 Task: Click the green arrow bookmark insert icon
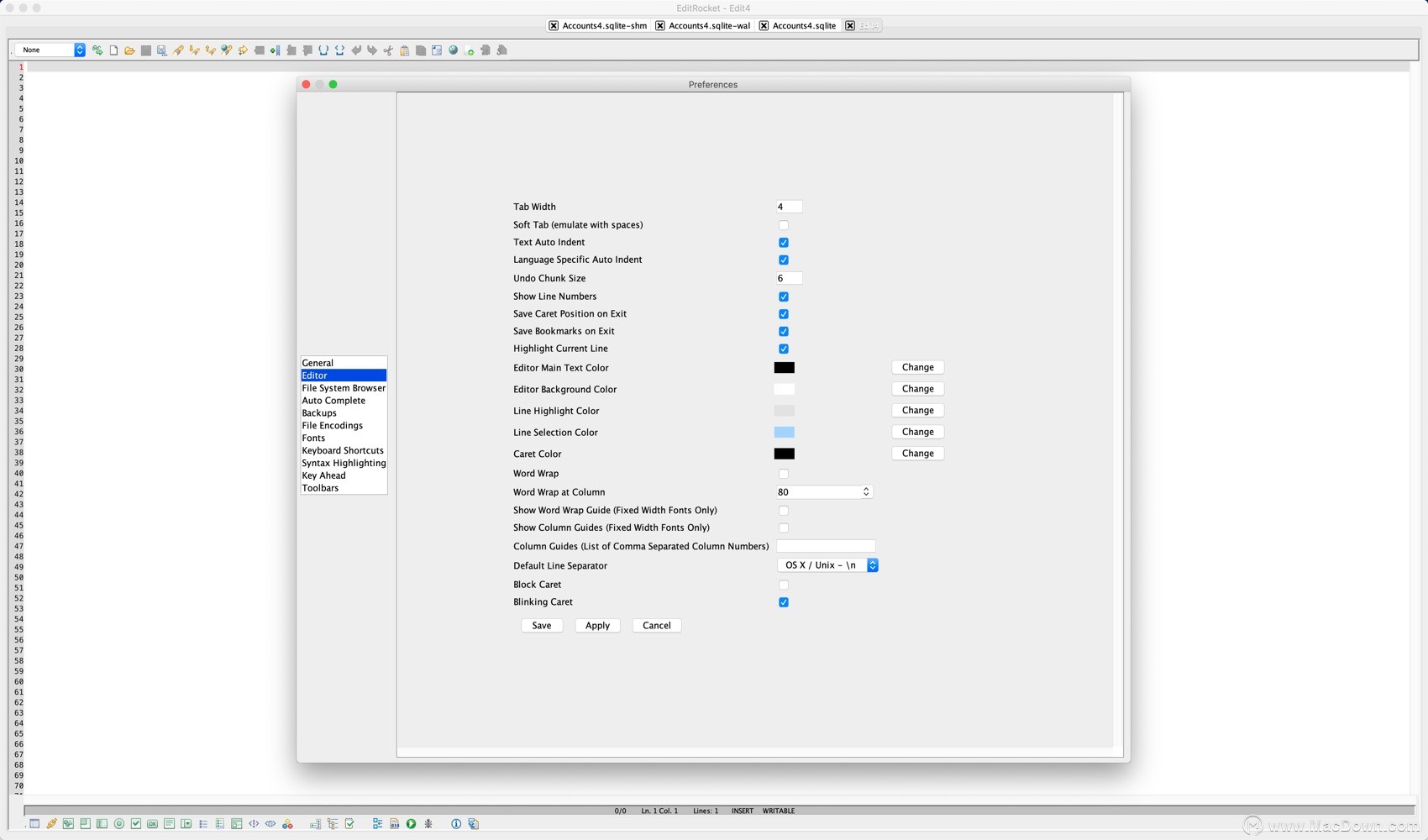(x=275, y=50)
